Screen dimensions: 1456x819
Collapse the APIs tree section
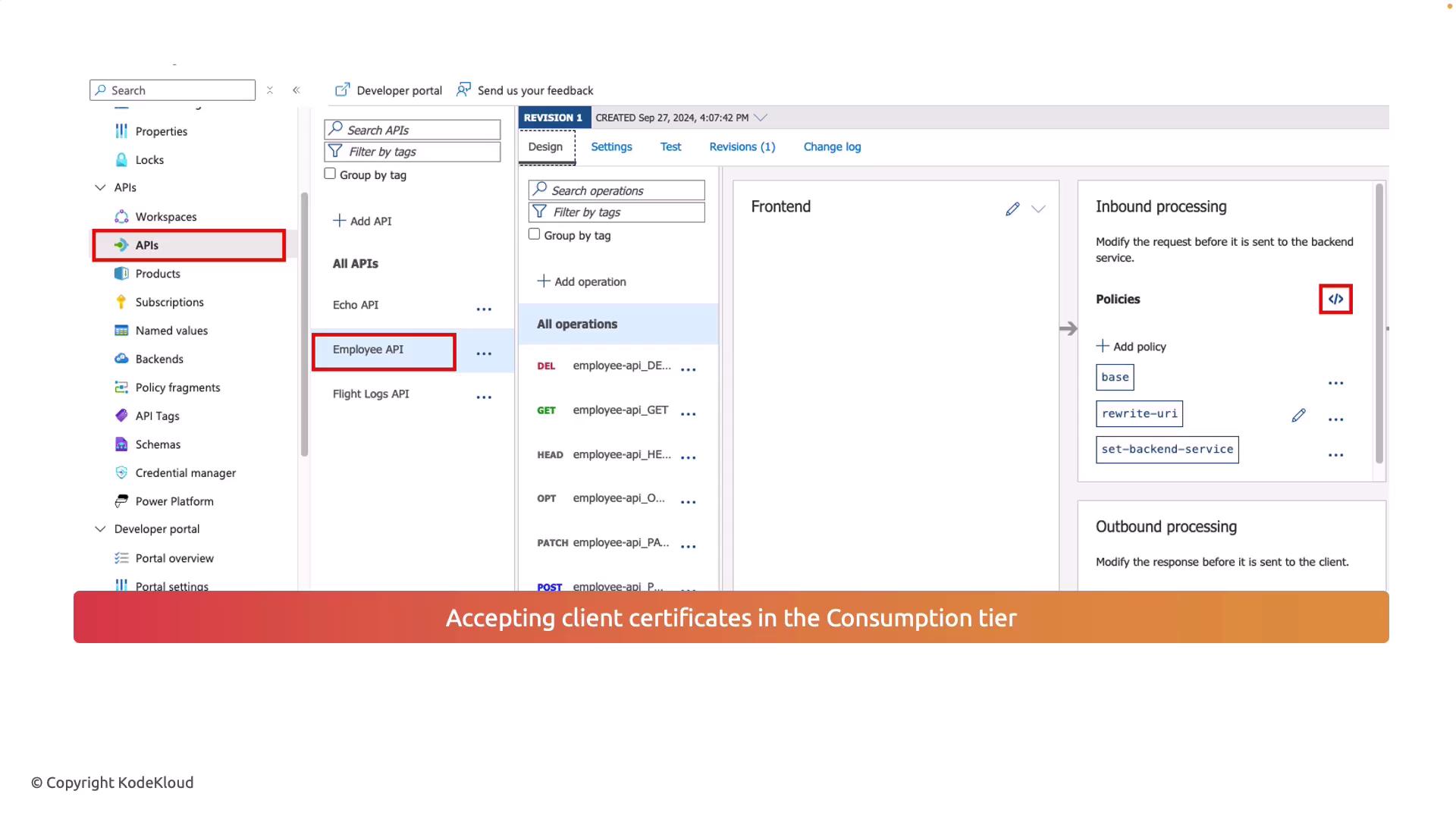pyautogui.click(x=100, y=187)
